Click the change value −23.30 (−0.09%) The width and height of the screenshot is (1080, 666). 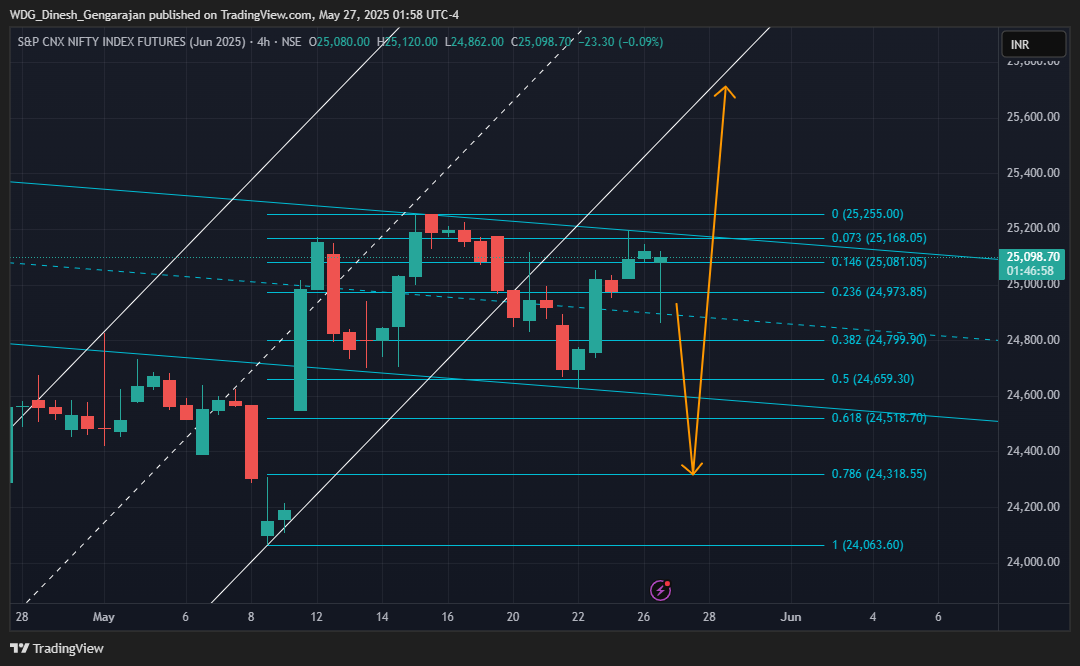pyautogui.click(x=620, y=42)
